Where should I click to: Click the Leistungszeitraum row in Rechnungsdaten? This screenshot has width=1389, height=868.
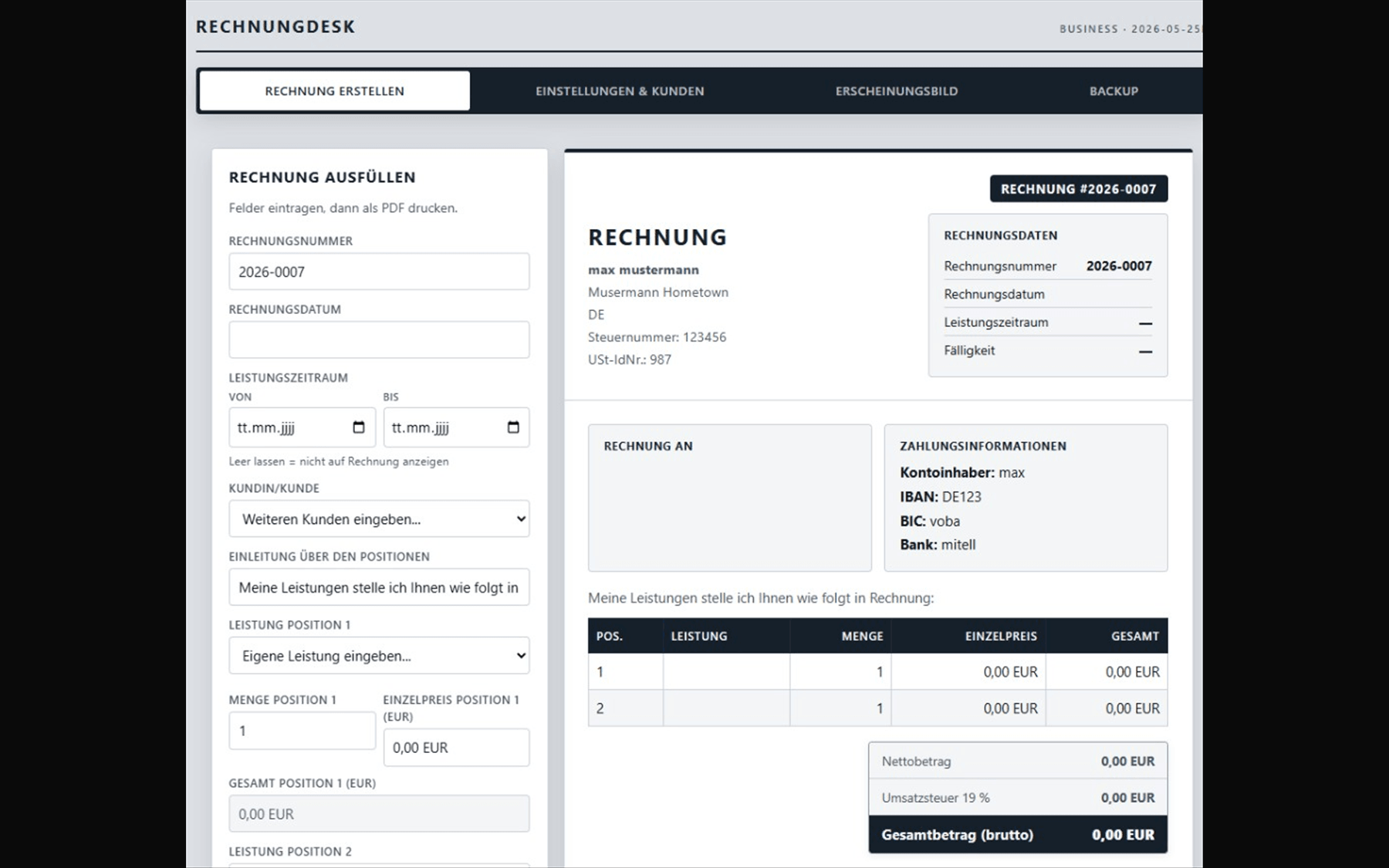1047,323
